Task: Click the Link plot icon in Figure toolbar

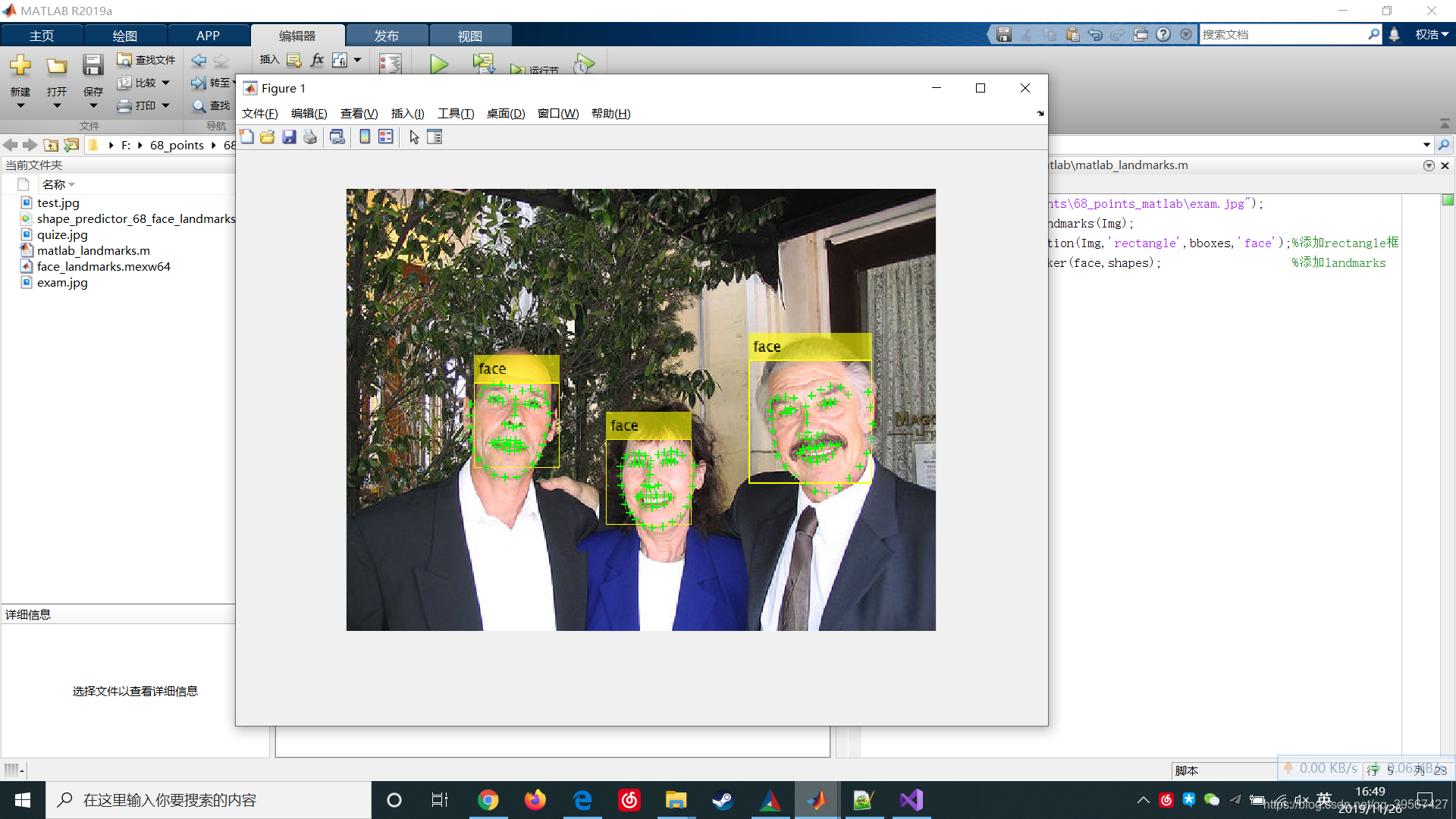Action: pyautogui.click(x=337, y=137)
